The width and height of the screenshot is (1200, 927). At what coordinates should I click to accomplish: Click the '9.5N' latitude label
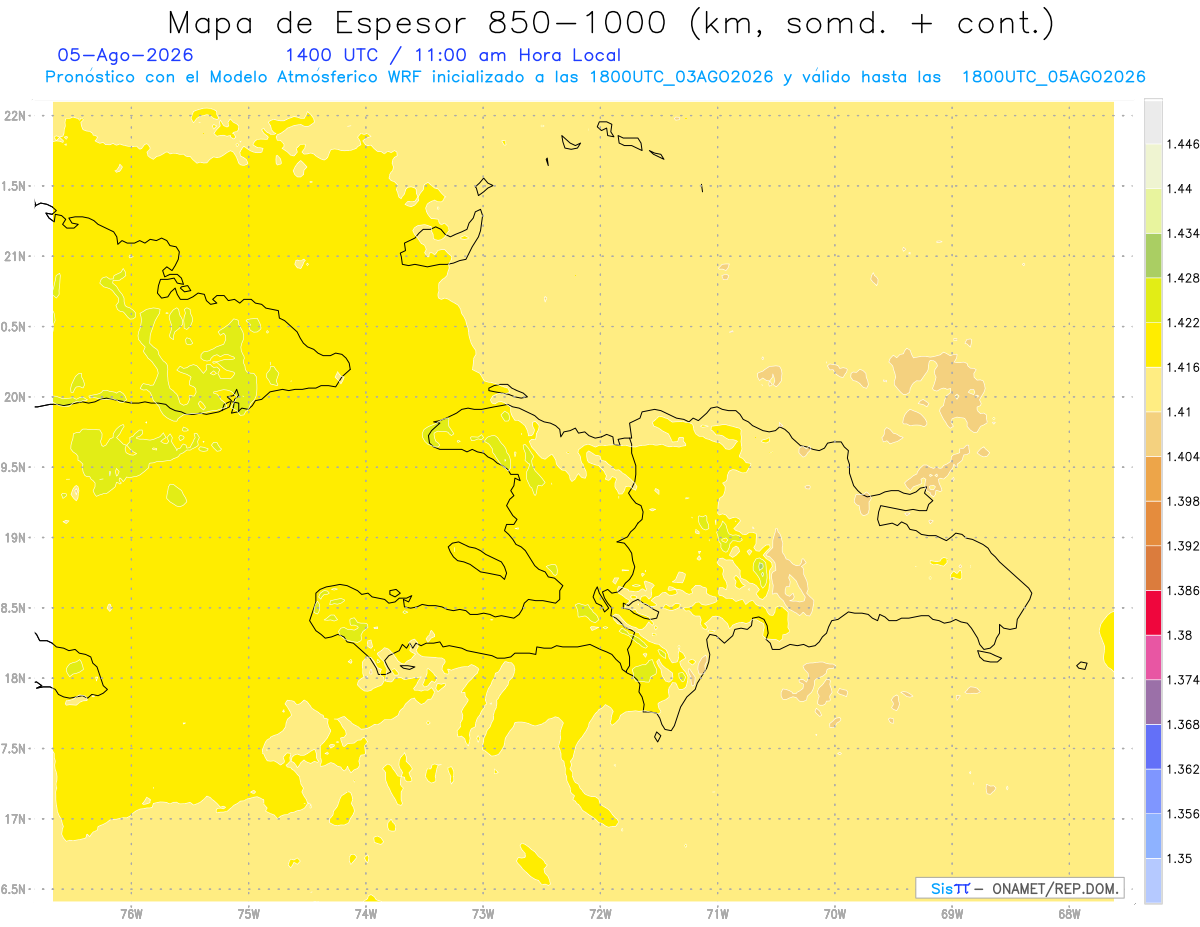point(13,467)
